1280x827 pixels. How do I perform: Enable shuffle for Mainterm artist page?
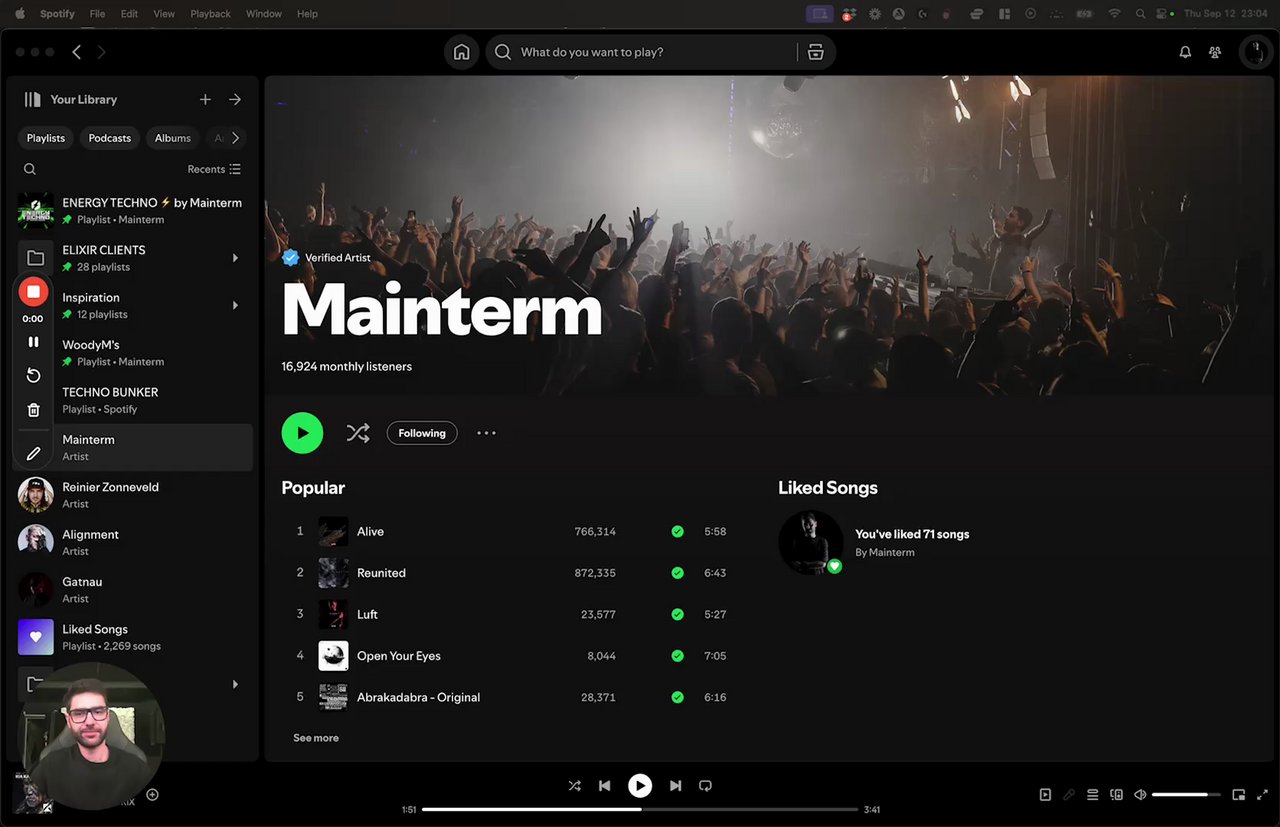click(358, 433)
